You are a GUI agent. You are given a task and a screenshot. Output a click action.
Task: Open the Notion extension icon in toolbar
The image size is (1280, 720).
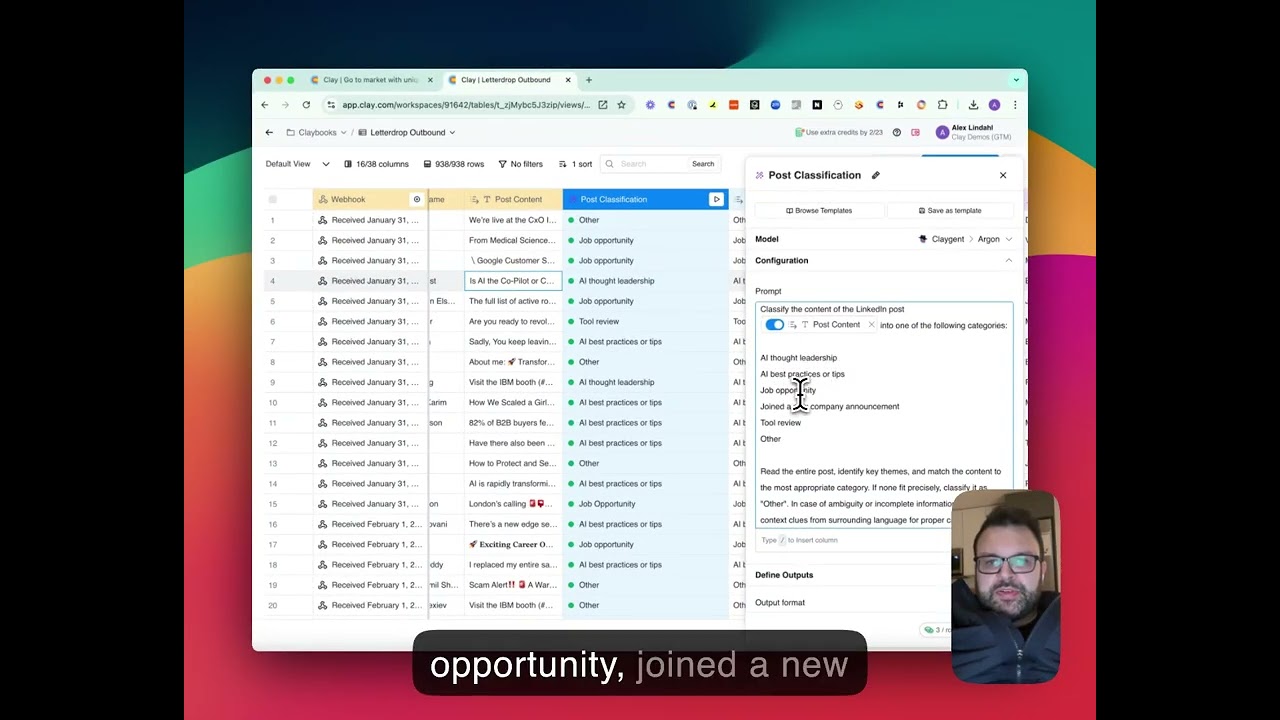(817, 105)
